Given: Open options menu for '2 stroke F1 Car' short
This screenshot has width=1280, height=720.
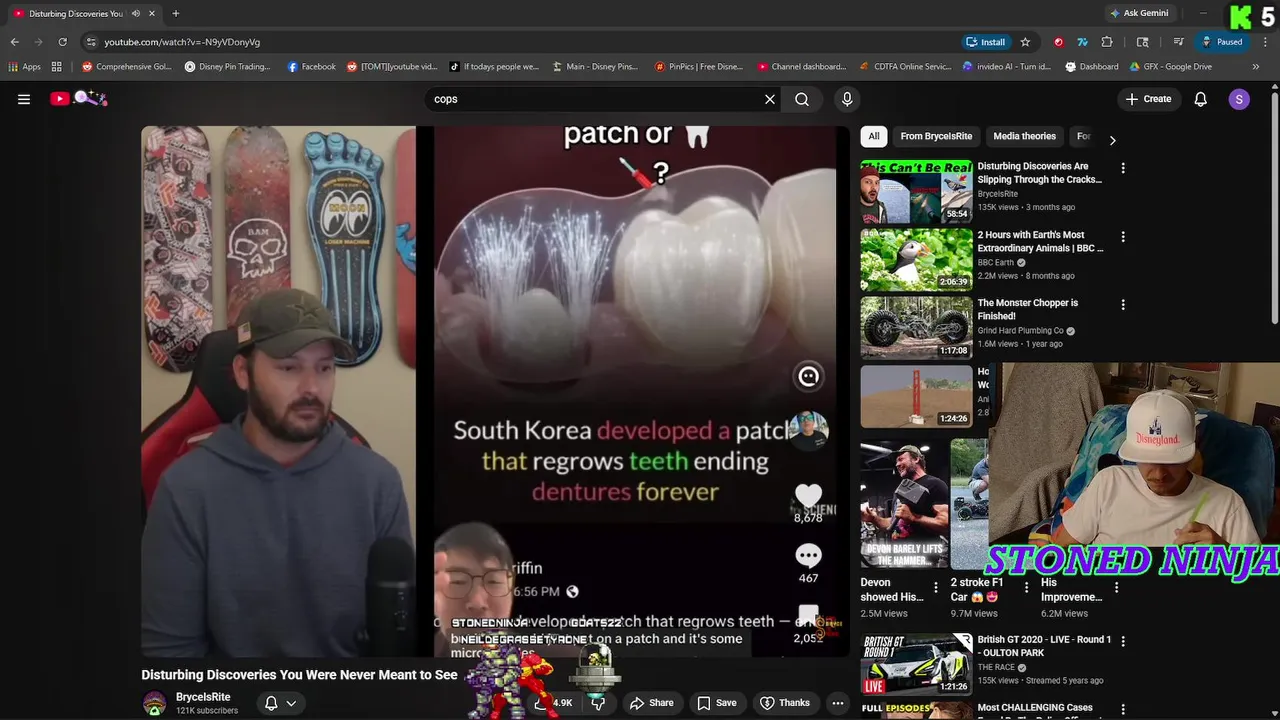Looking at the screenshot, I should pyautogui.click(x=1026, y=588).
